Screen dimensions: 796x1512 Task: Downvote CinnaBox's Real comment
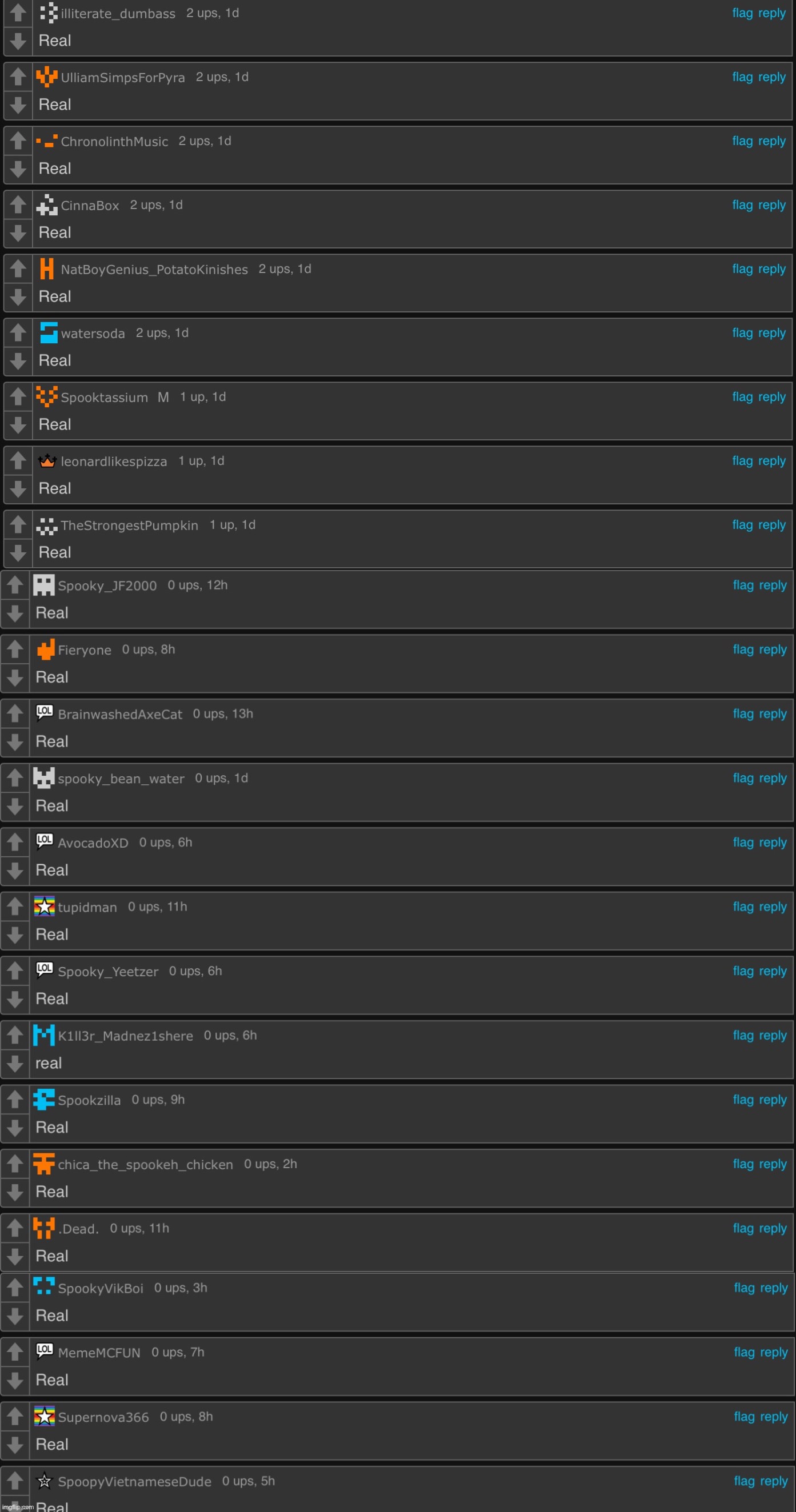[18, 233]
